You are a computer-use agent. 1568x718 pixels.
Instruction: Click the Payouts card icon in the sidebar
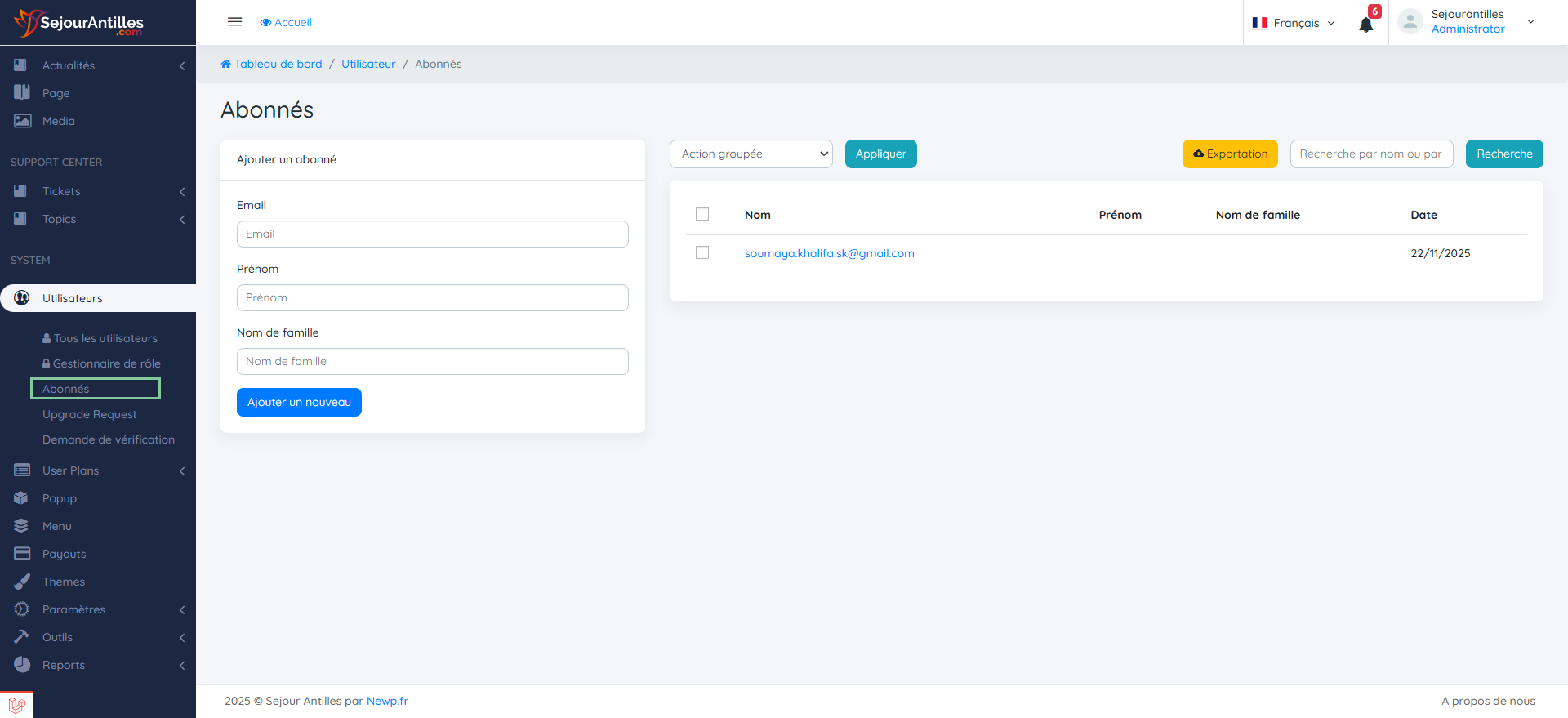[x=22, y=554]
